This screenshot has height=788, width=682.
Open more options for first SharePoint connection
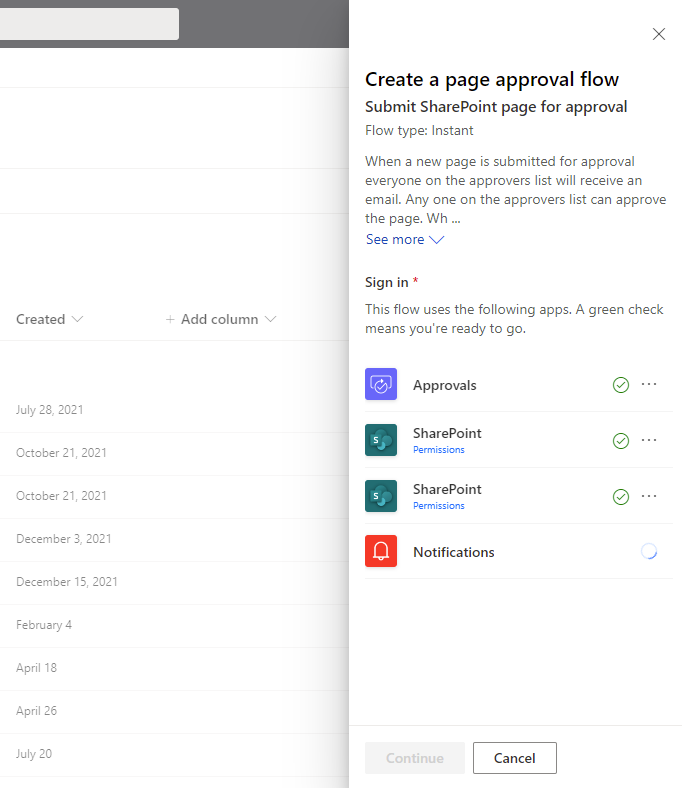[x=649, y=440]
